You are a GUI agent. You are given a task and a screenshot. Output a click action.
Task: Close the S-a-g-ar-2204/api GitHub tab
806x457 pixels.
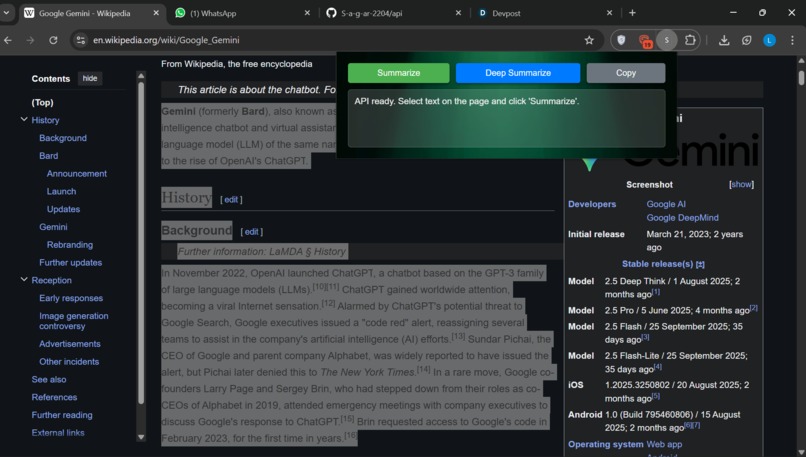click(x=458, y=13)
